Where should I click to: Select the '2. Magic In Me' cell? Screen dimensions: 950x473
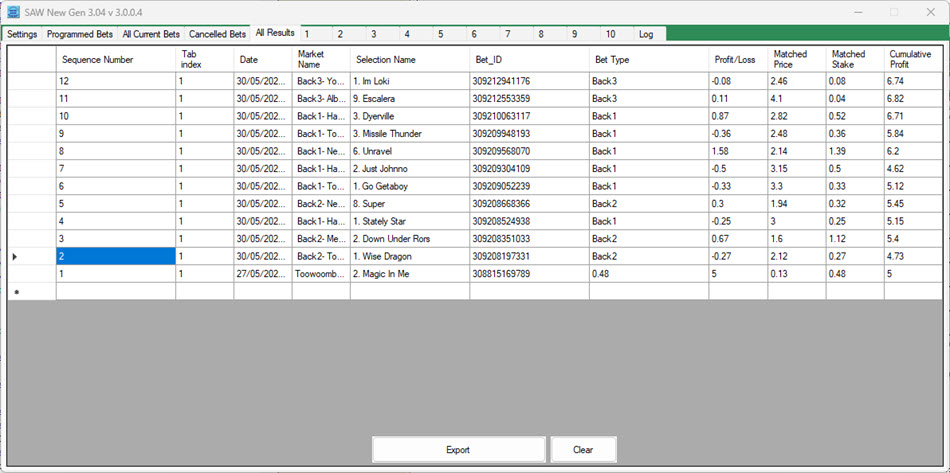pos(409,273)
